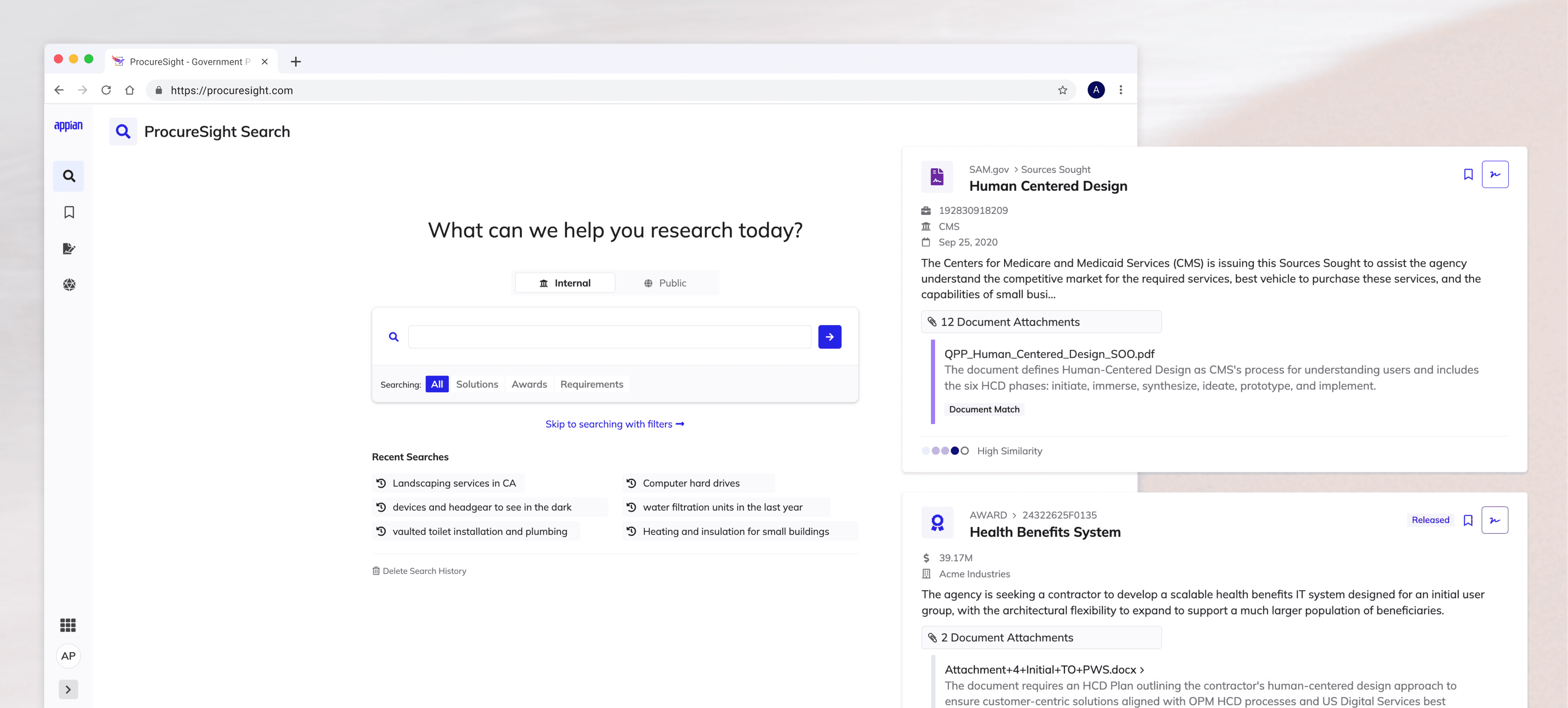Open the bookmarks icon in left sidebar
Screen dimensions: 1568x708
tap(69, 212)
